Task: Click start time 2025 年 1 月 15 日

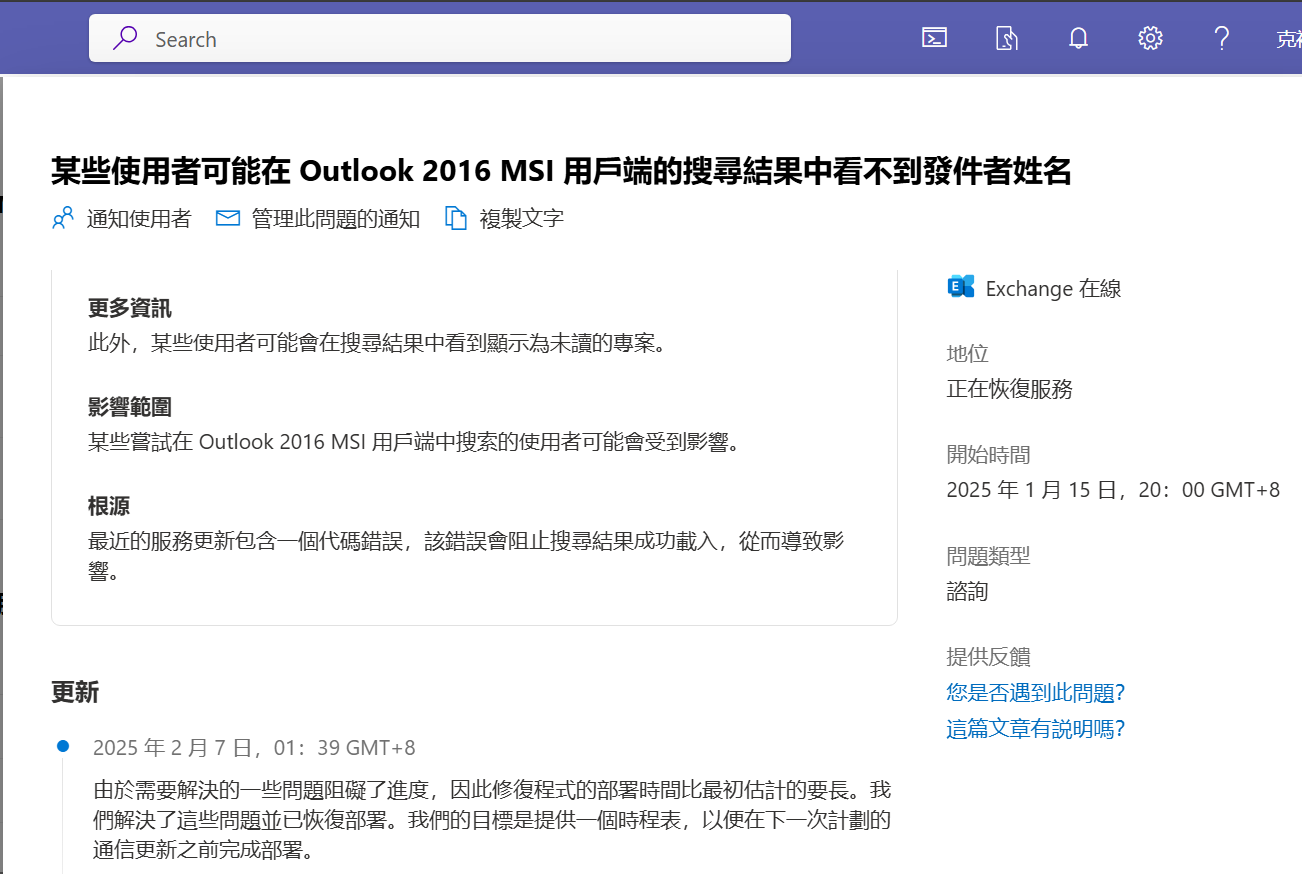Action: (x=1113, y=490)
